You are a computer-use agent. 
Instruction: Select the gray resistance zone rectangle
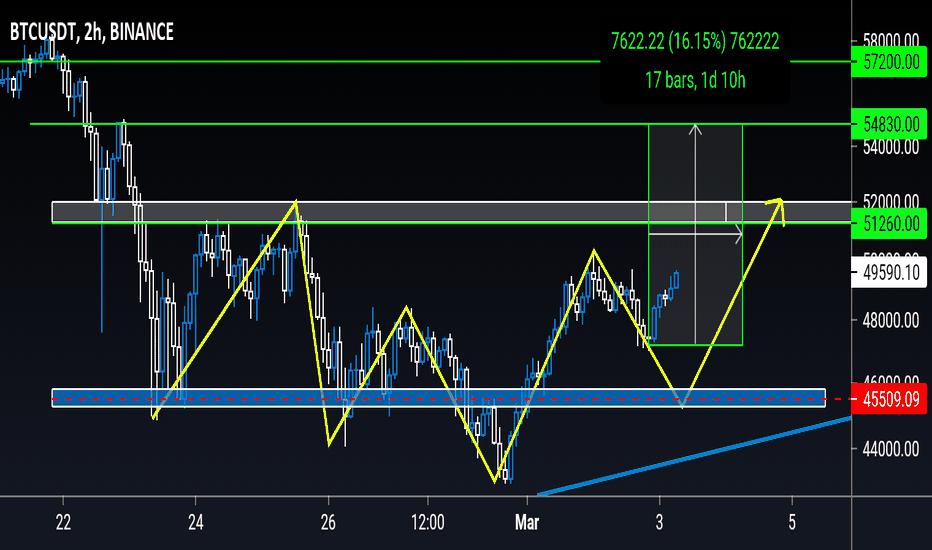pyautogui.click(x=452, y=212)
